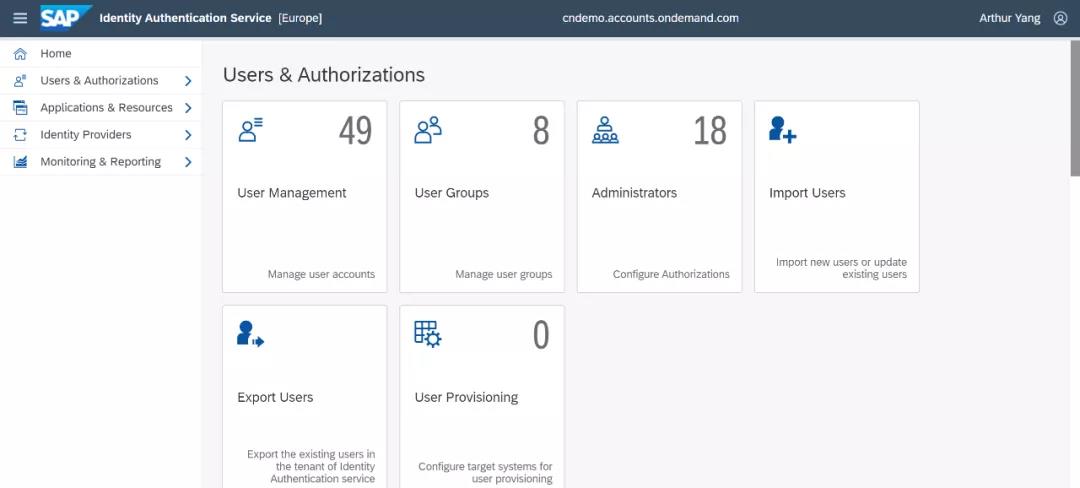
Task: Click 'Manage user groups' description
Action: (x=503, y=274)
